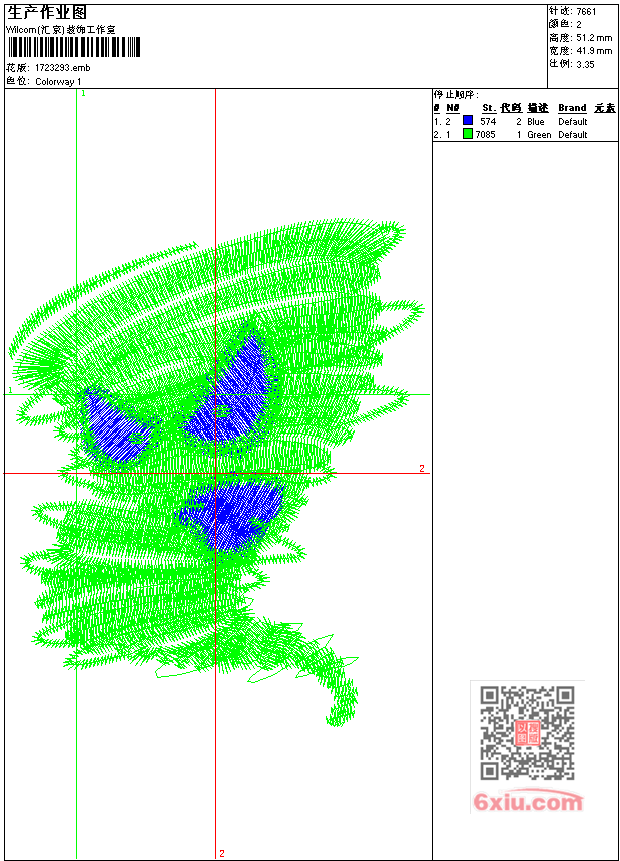Viewport: 620px width, 861px height.
Task: Click the St. column header
Action: 489,108
